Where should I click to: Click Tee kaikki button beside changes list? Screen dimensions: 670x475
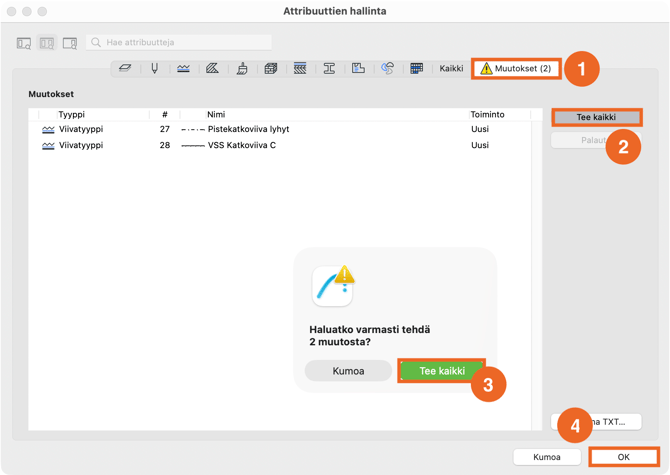click(x=596, y=117)
